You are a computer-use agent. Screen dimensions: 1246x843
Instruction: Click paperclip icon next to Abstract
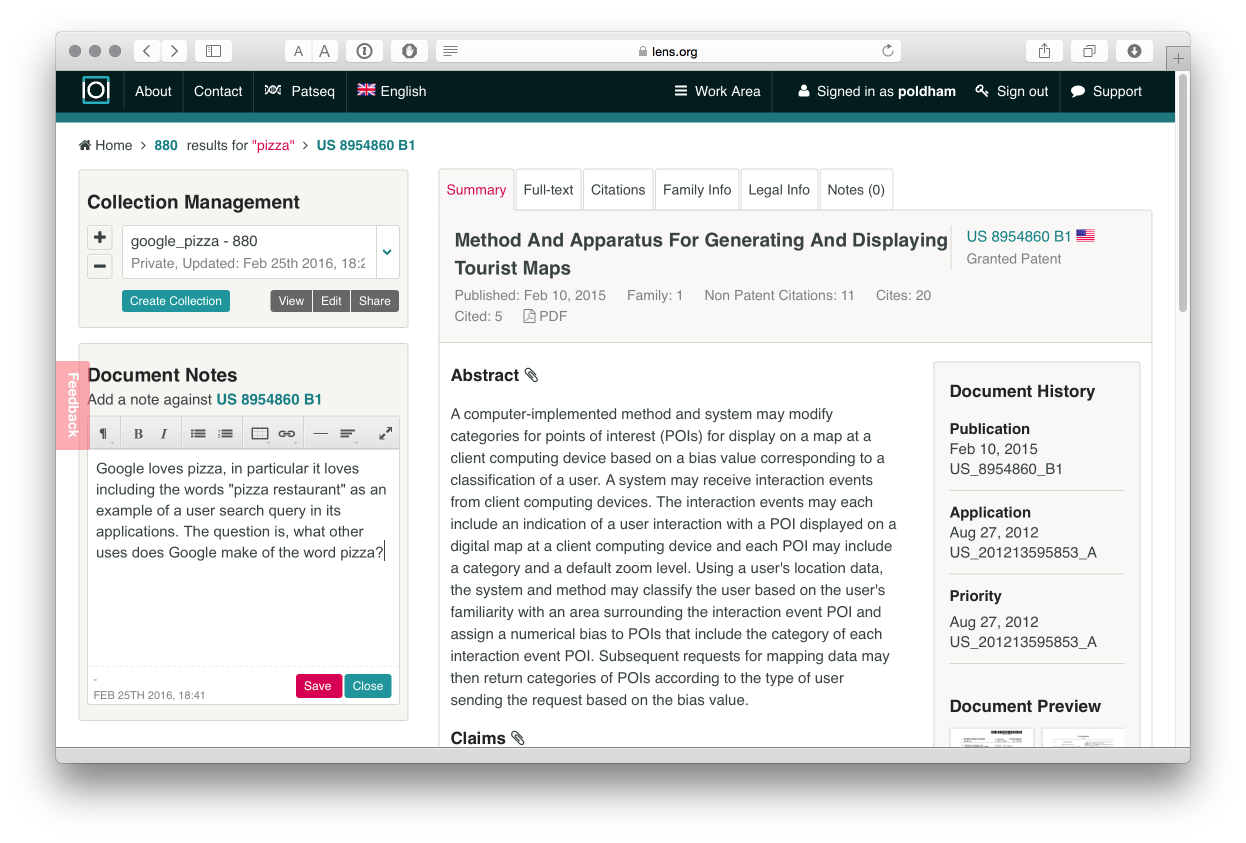pos(531,375)
